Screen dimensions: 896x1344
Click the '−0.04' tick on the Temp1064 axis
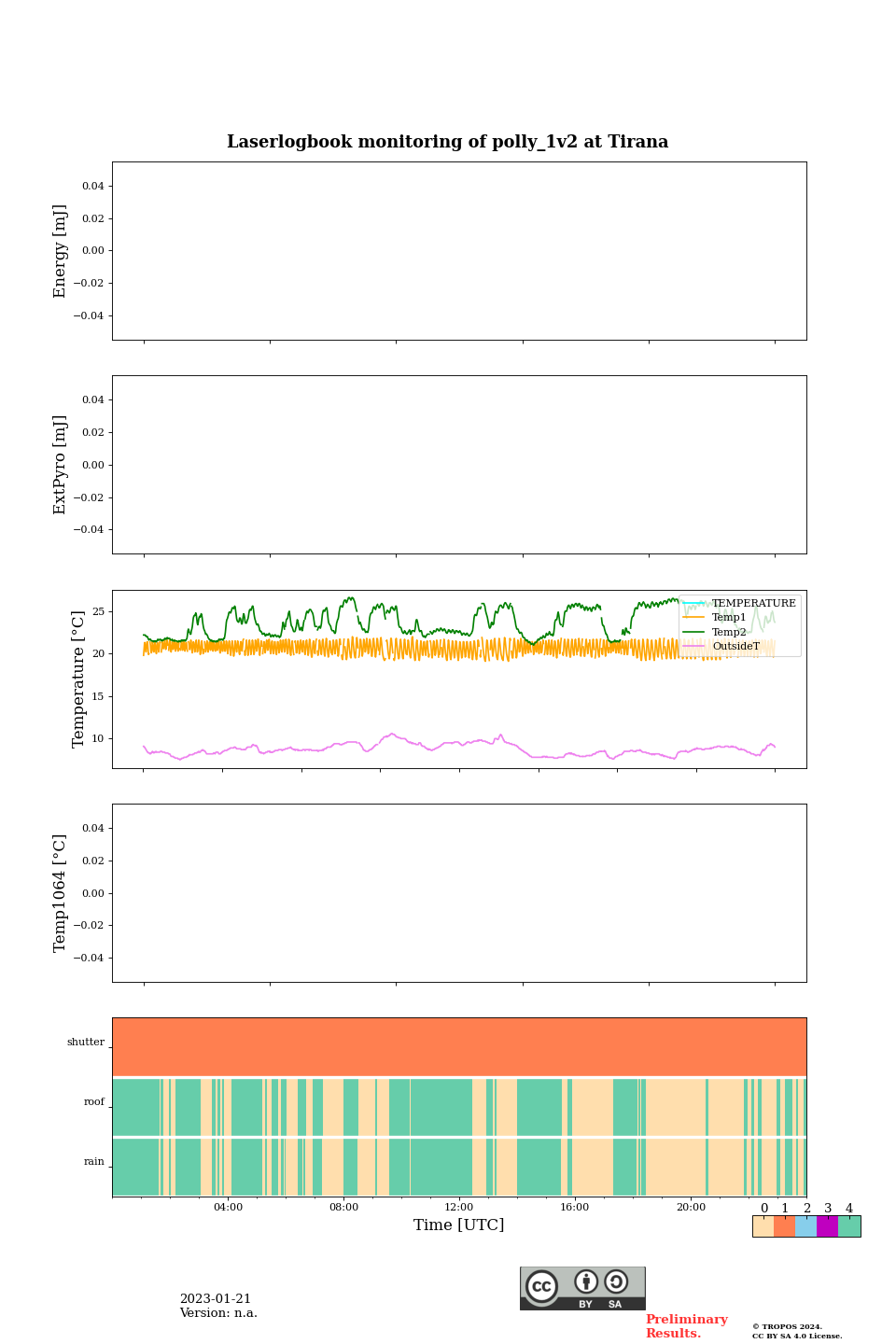pos(90,959)
